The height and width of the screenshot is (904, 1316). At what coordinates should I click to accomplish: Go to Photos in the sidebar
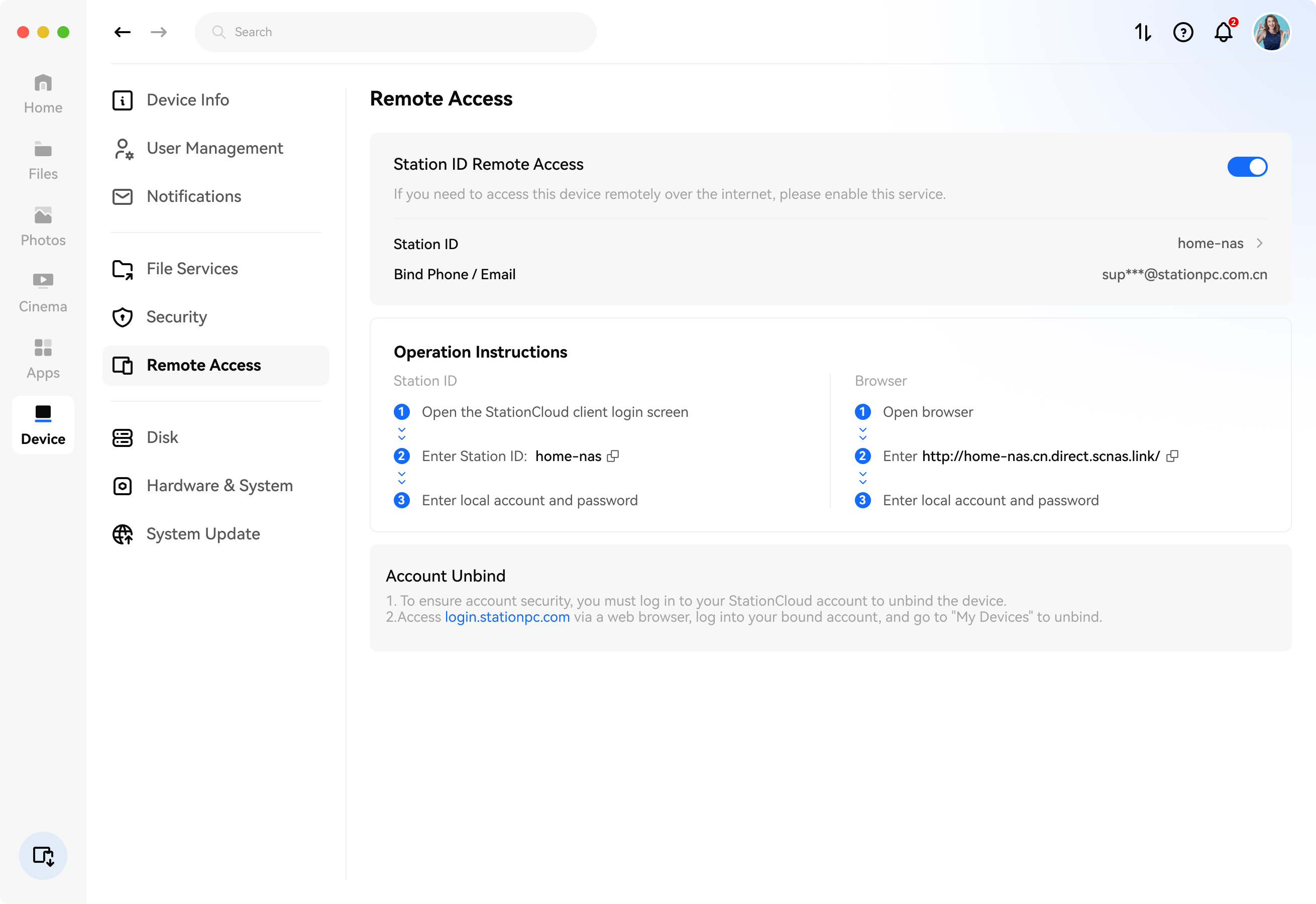click(43, 227)
